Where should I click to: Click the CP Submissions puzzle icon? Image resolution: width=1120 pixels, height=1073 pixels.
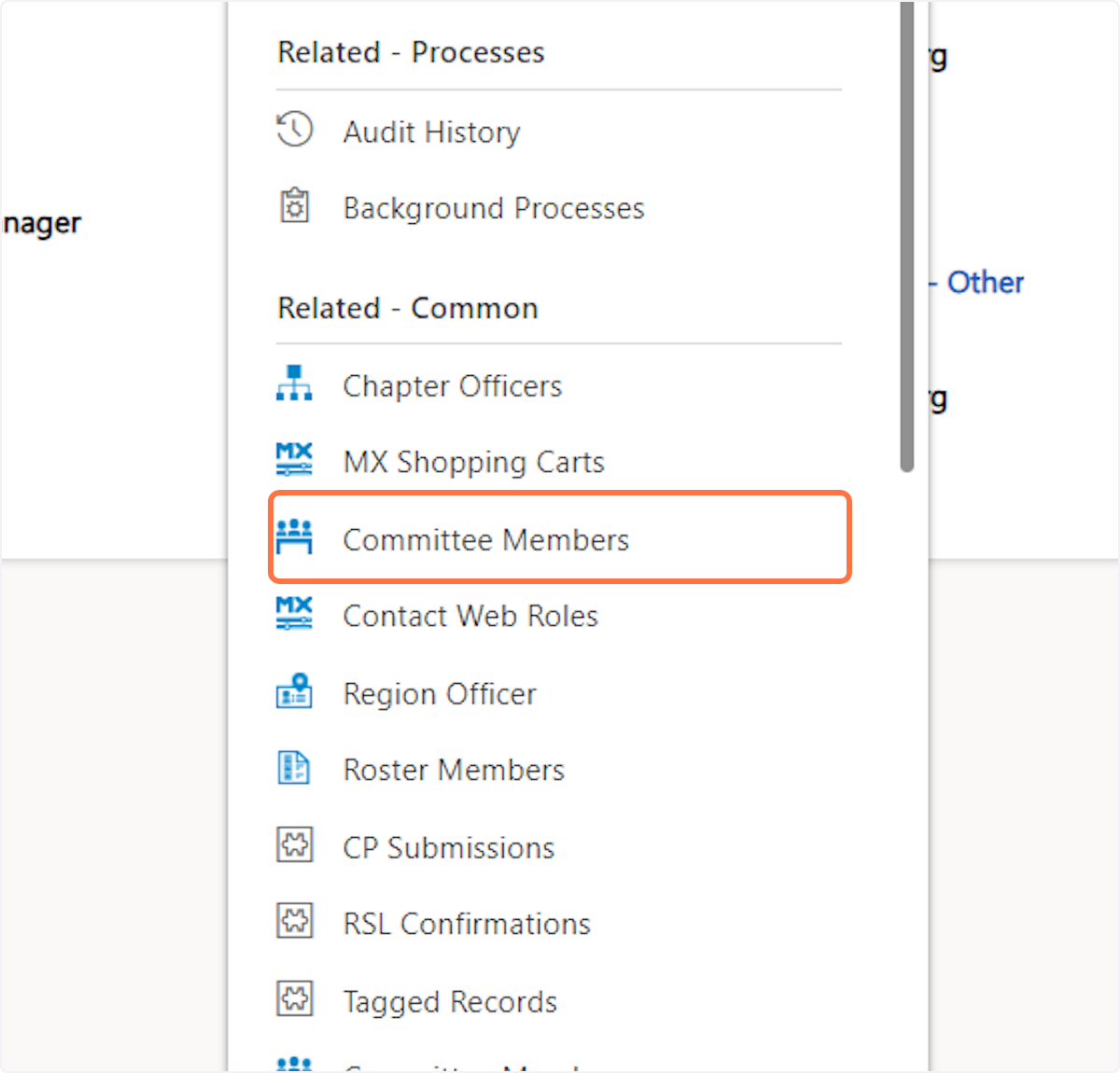click(x=295, y=845)
